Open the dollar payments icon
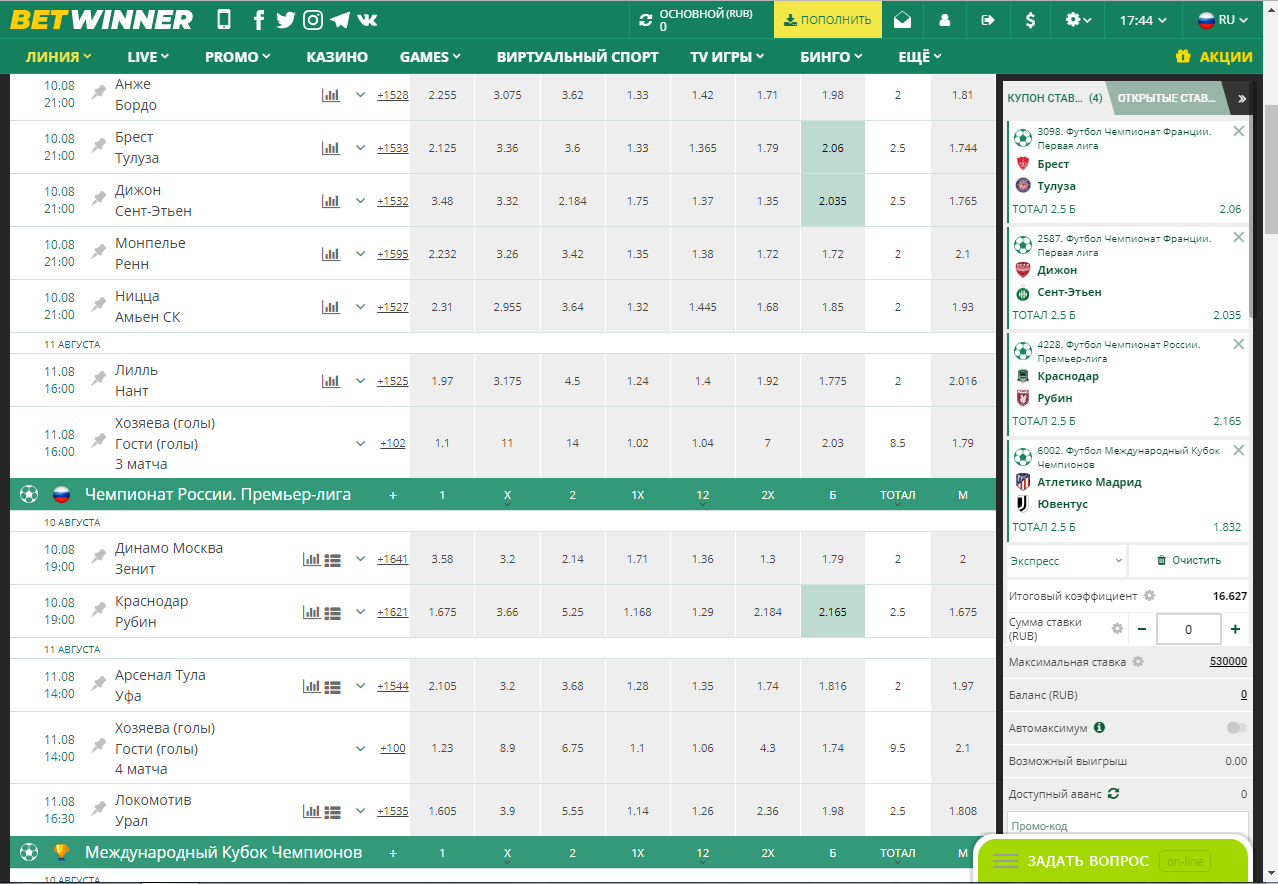The height and width of the screenshot is (884, 1278). click(1031, 20)
